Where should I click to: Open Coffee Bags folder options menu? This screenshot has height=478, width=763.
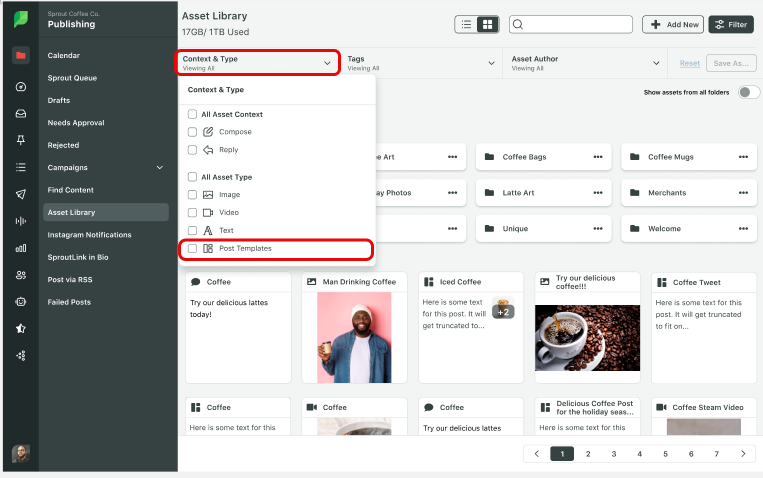(x=598, y=157)
